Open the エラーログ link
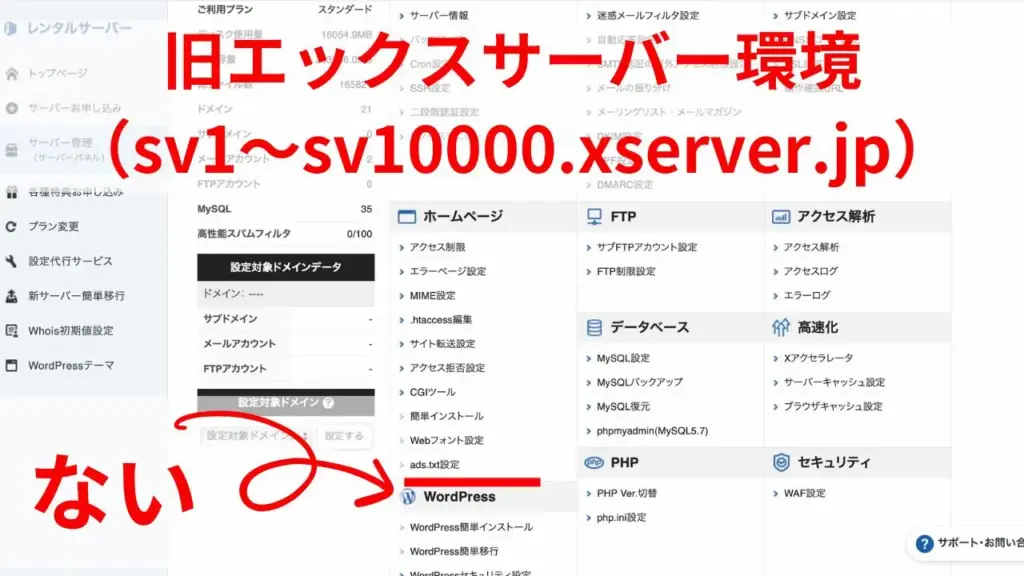The image size is (1024, 576). point(807,296)
